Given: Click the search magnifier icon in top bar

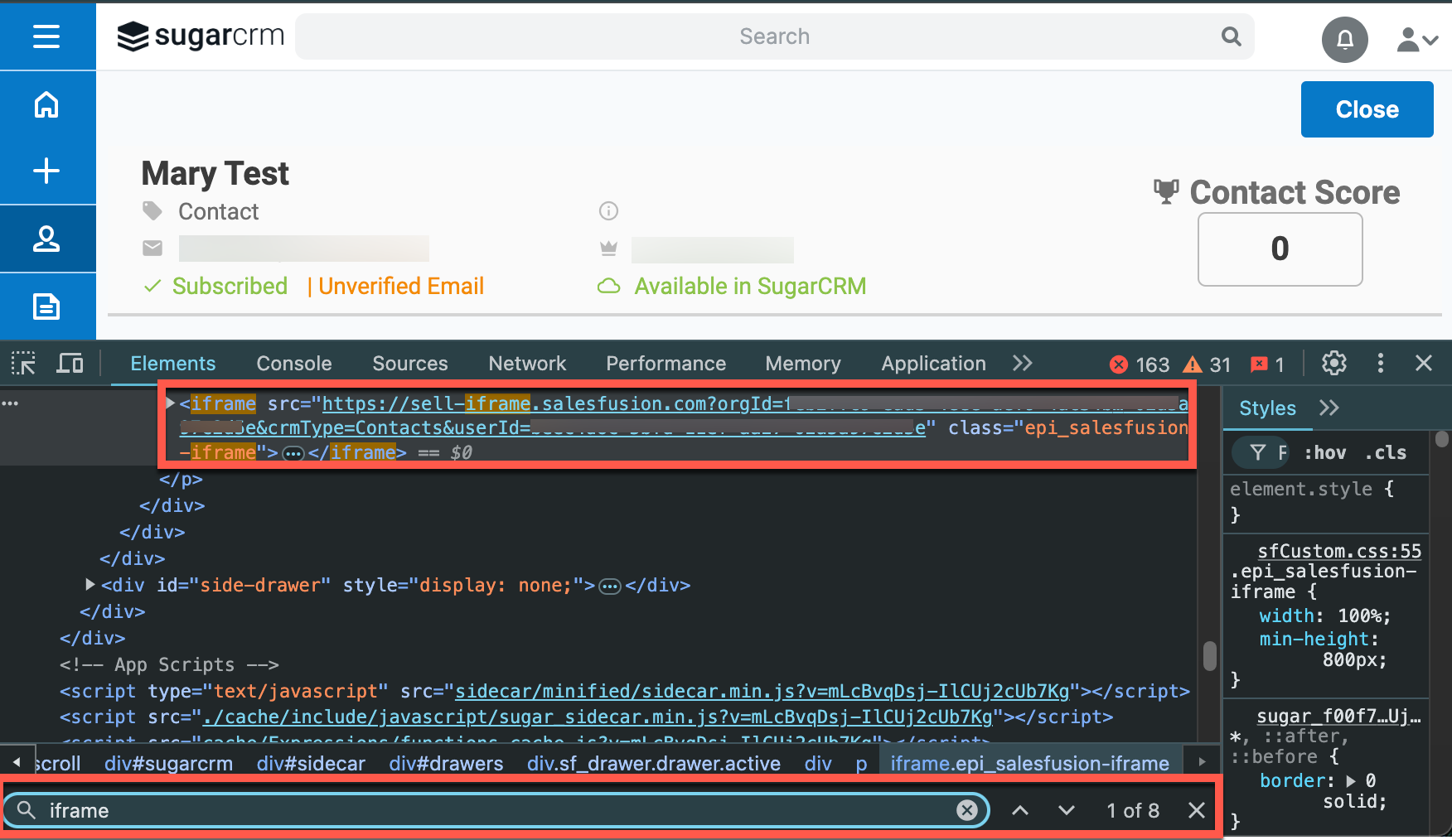Looking at the screenshot, I should point(1232,36).
